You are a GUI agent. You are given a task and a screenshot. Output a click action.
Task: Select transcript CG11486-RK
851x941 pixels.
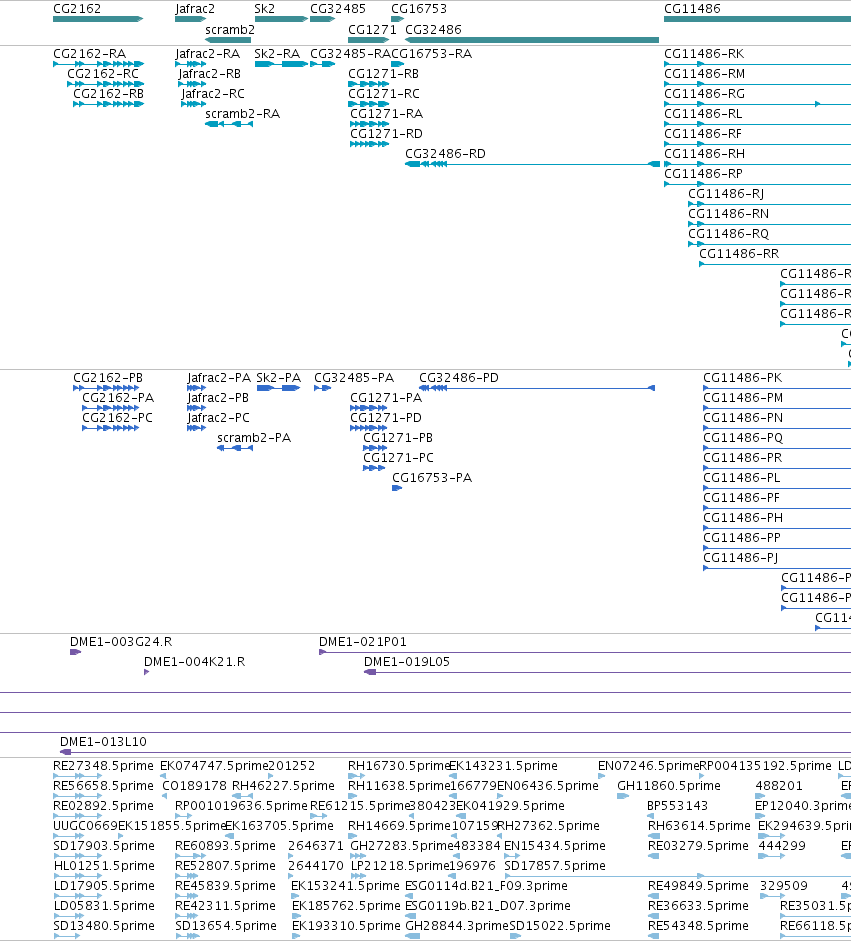point(757,64)
